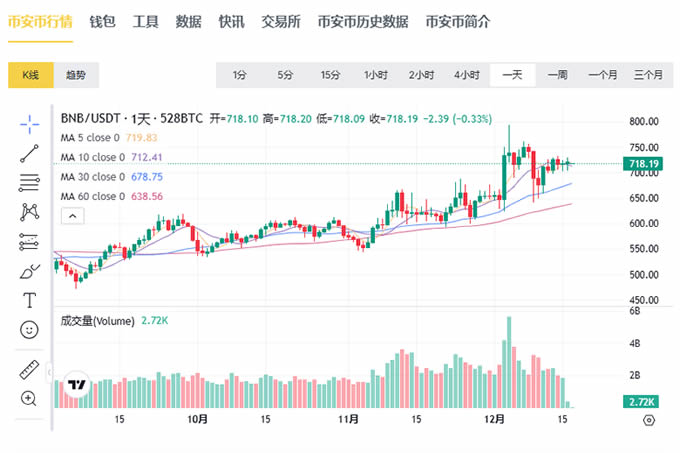Select the XABCD pattern tool
Viewport: 680px width, 453px height.
29,211
